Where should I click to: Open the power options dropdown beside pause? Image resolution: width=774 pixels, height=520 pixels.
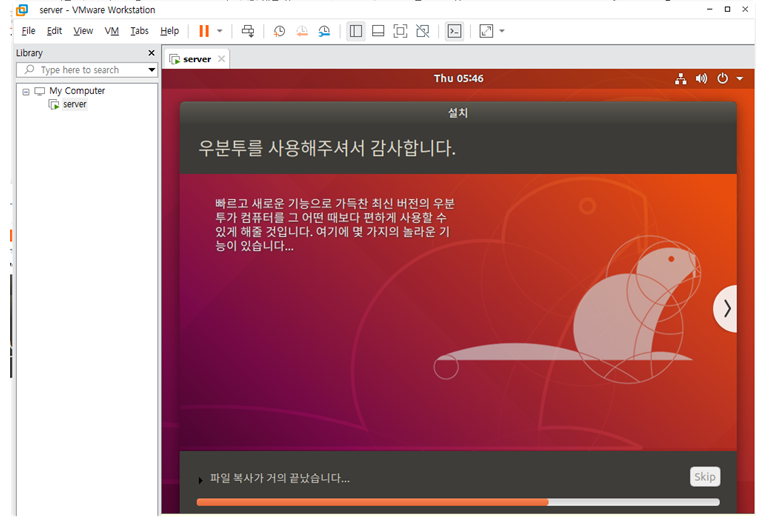(x=220, y=31)
